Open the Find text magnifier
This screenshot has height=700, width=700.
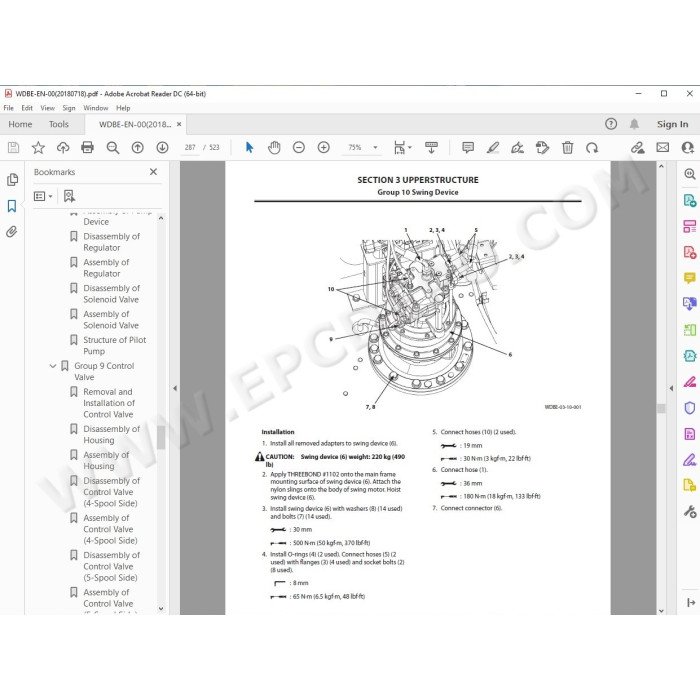pyautogui.click(x=112, y=147)
